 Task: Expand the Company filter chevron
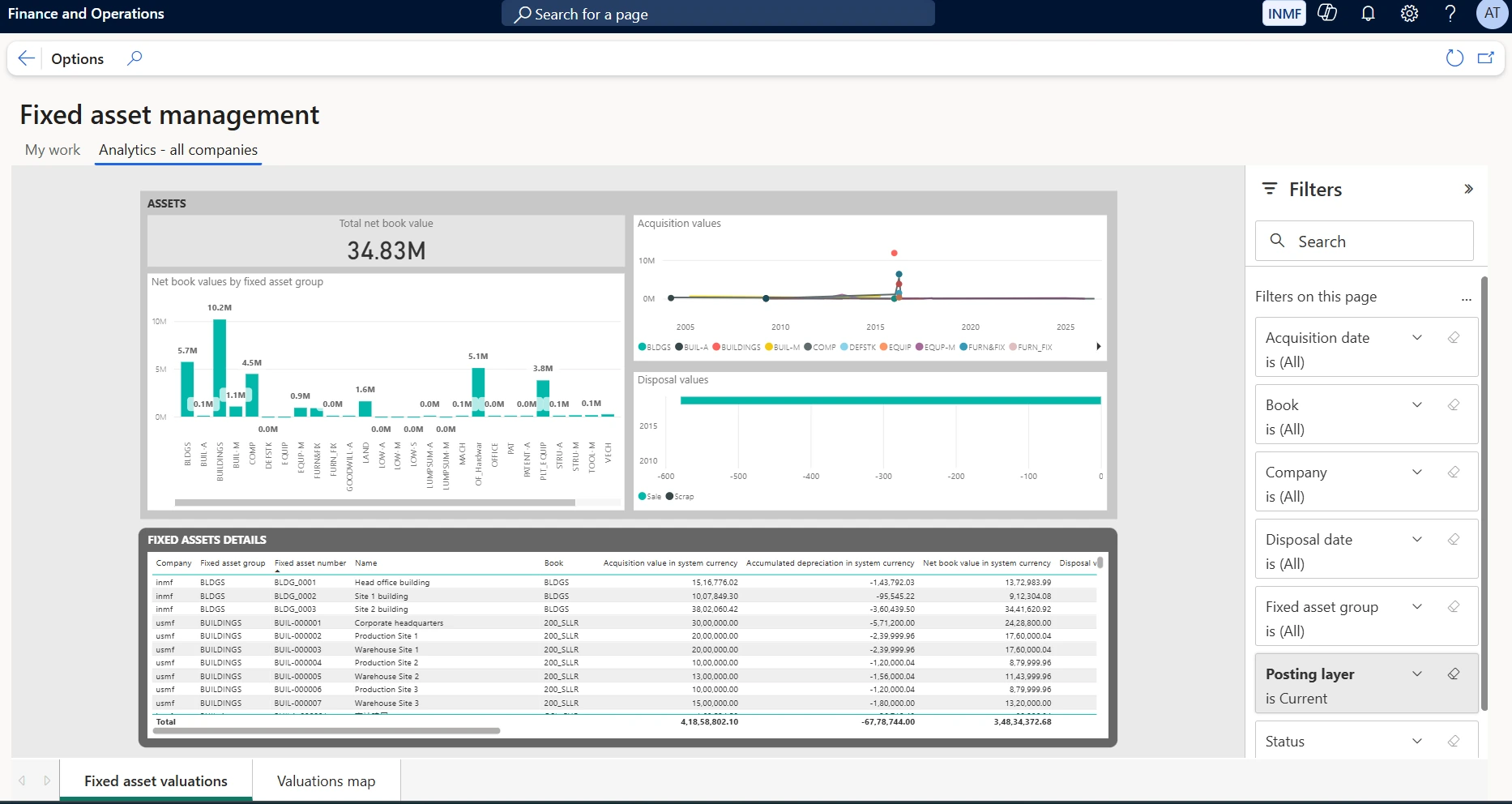[x=1417, y=472]
